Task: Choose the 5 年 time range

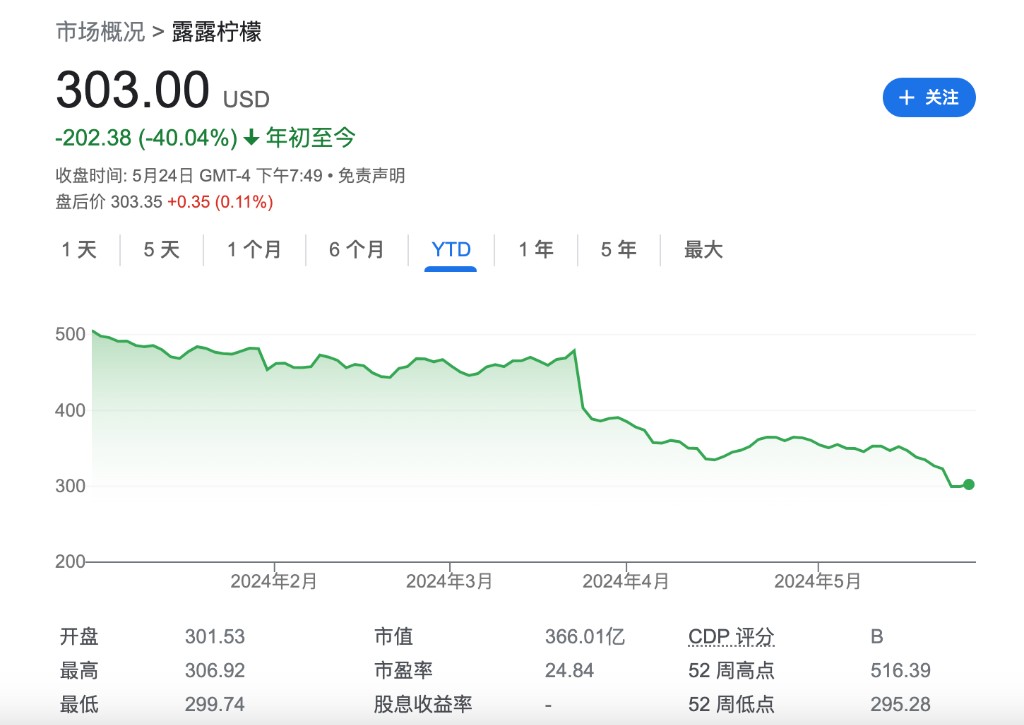Action: pos(618,250)
